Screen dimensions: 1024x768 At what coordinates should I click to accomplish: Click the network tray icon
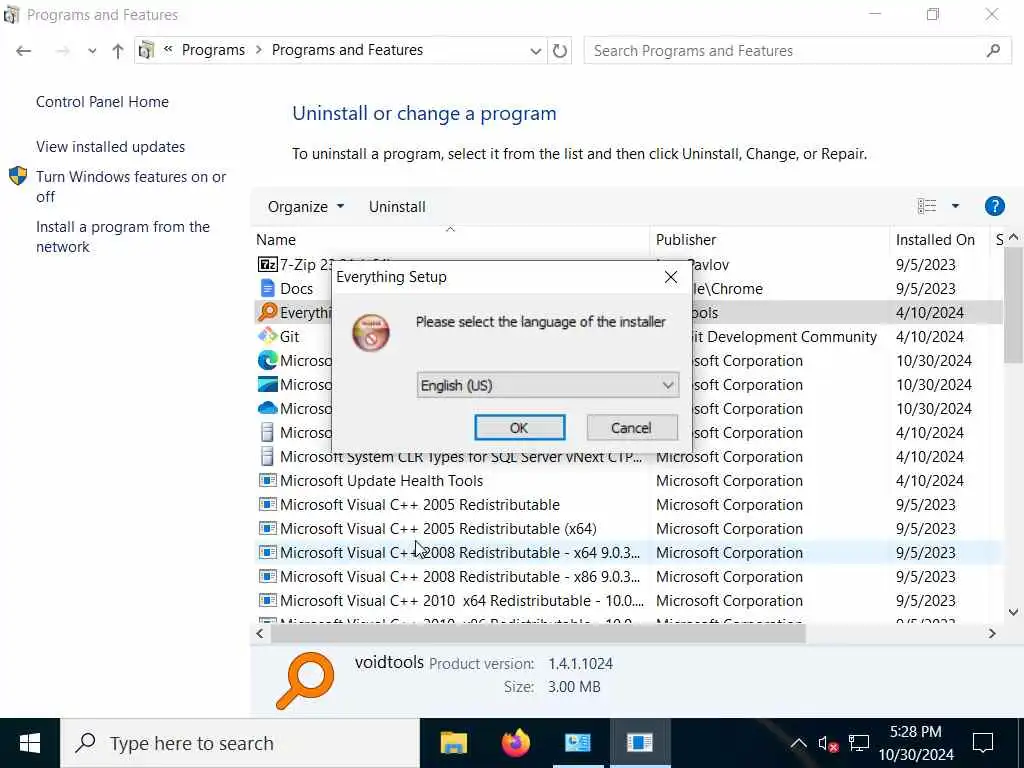tap(858, 743)
